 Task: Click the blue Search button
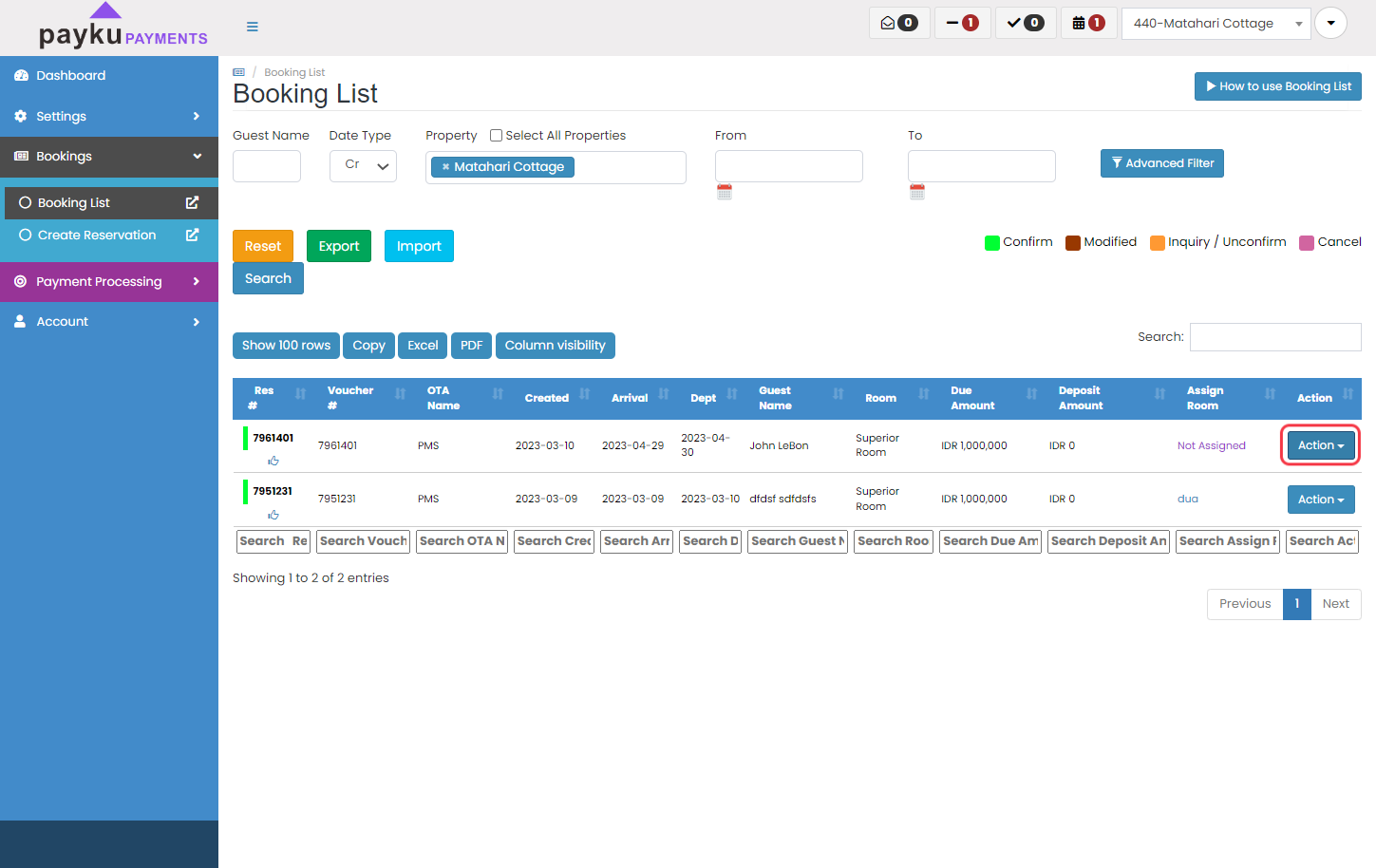point(268,278)
